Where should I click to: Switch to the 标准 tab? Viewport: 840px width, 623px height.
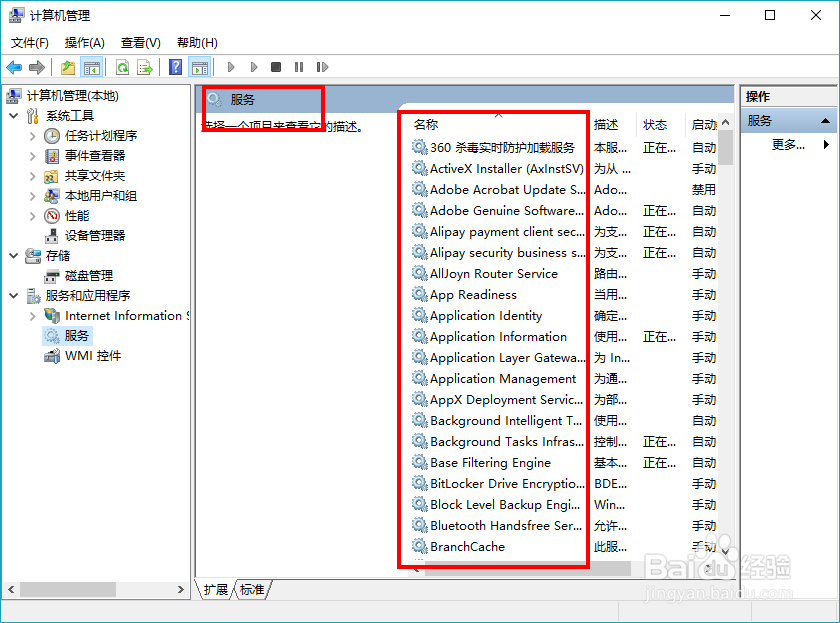252,589
